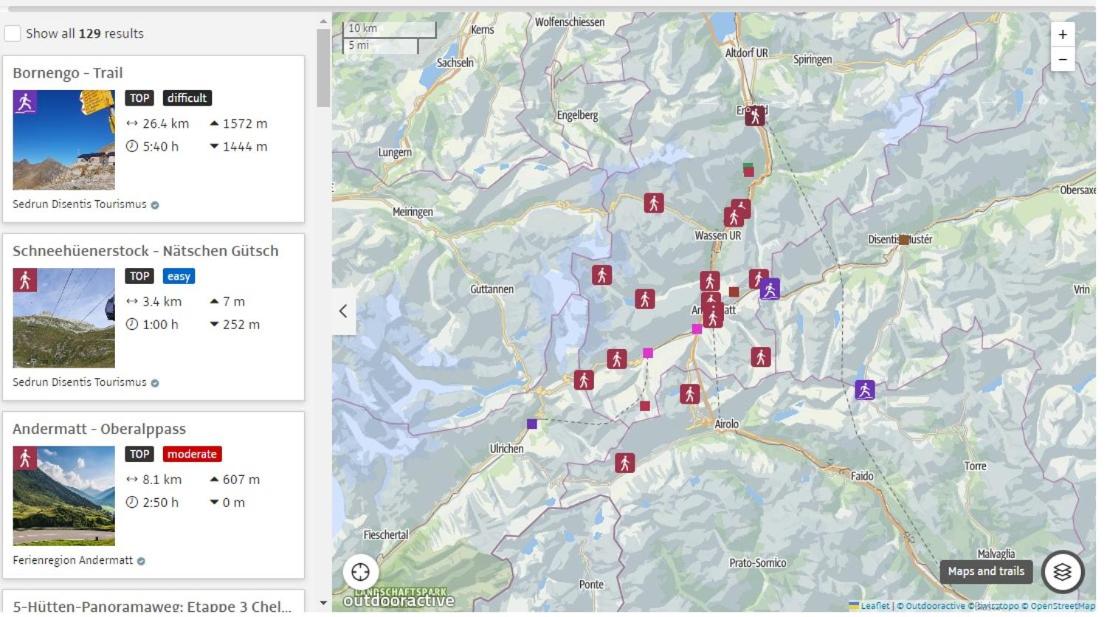Open the Swisstopo attribution link

coord(995,606)
